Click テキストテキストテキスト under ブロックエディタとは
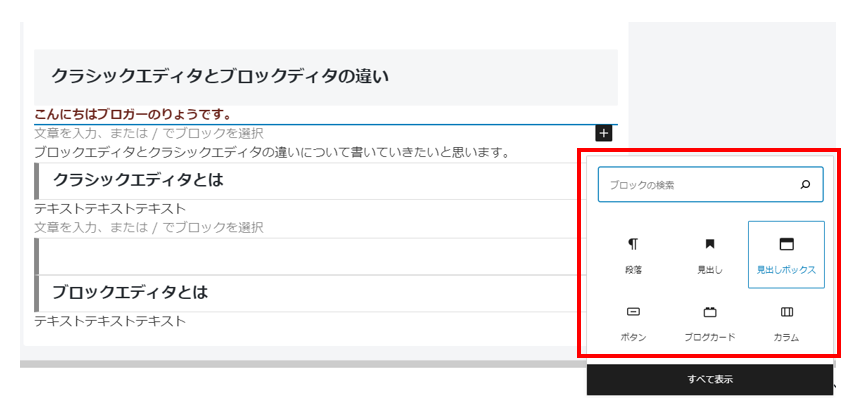 [x=110, y=321]
